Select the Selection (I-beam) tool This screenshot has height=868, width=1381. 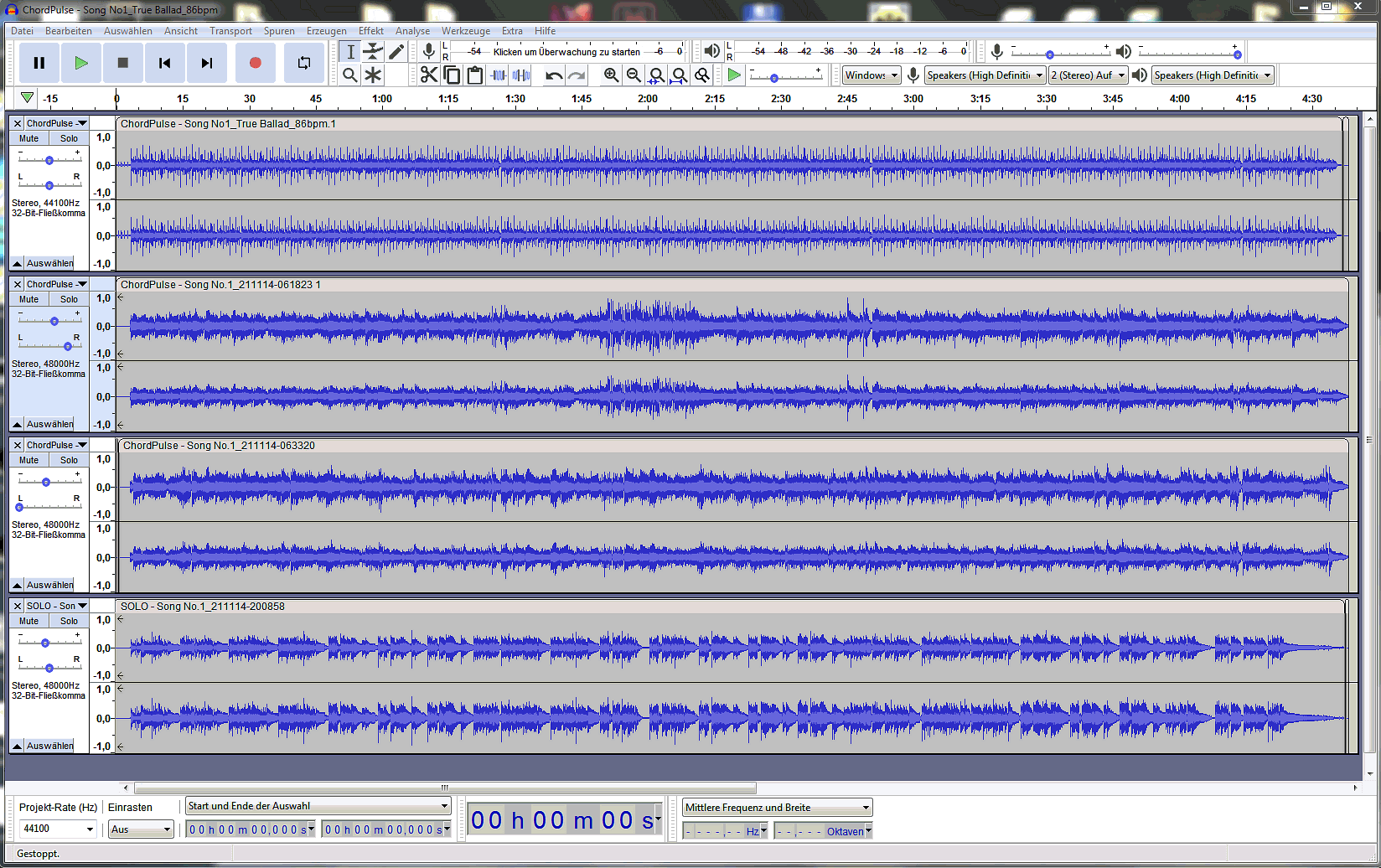pyautogui.click(x=350, y=52)
